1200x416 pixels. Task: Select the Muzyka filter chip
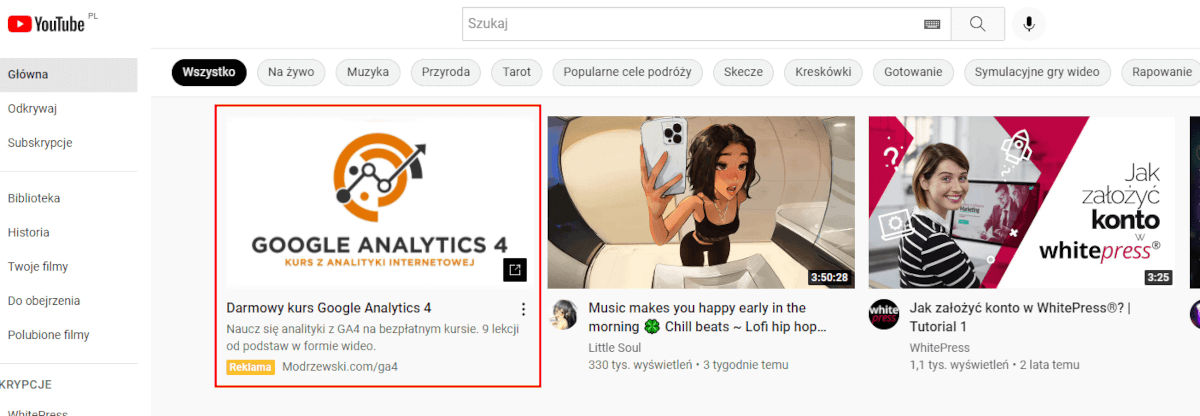[368, 72]
